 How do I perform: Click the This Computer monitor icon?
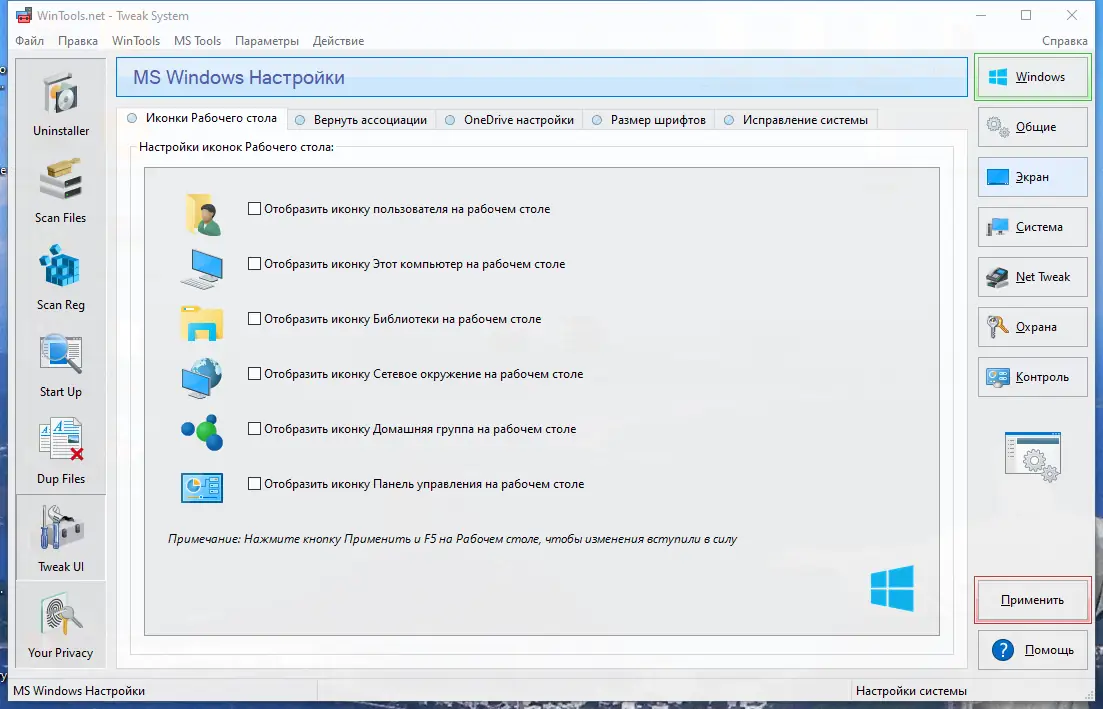[x=202, y=269]
